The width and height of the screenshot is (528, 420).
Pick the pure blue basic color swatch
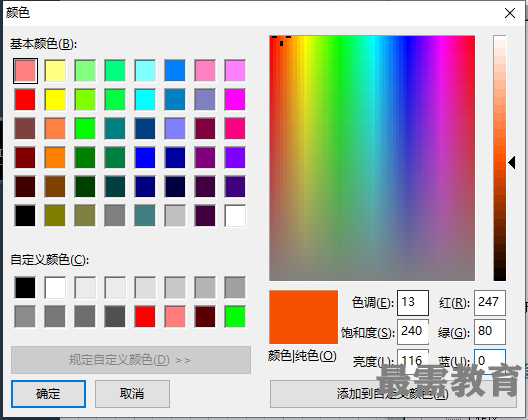coord(145,158)
